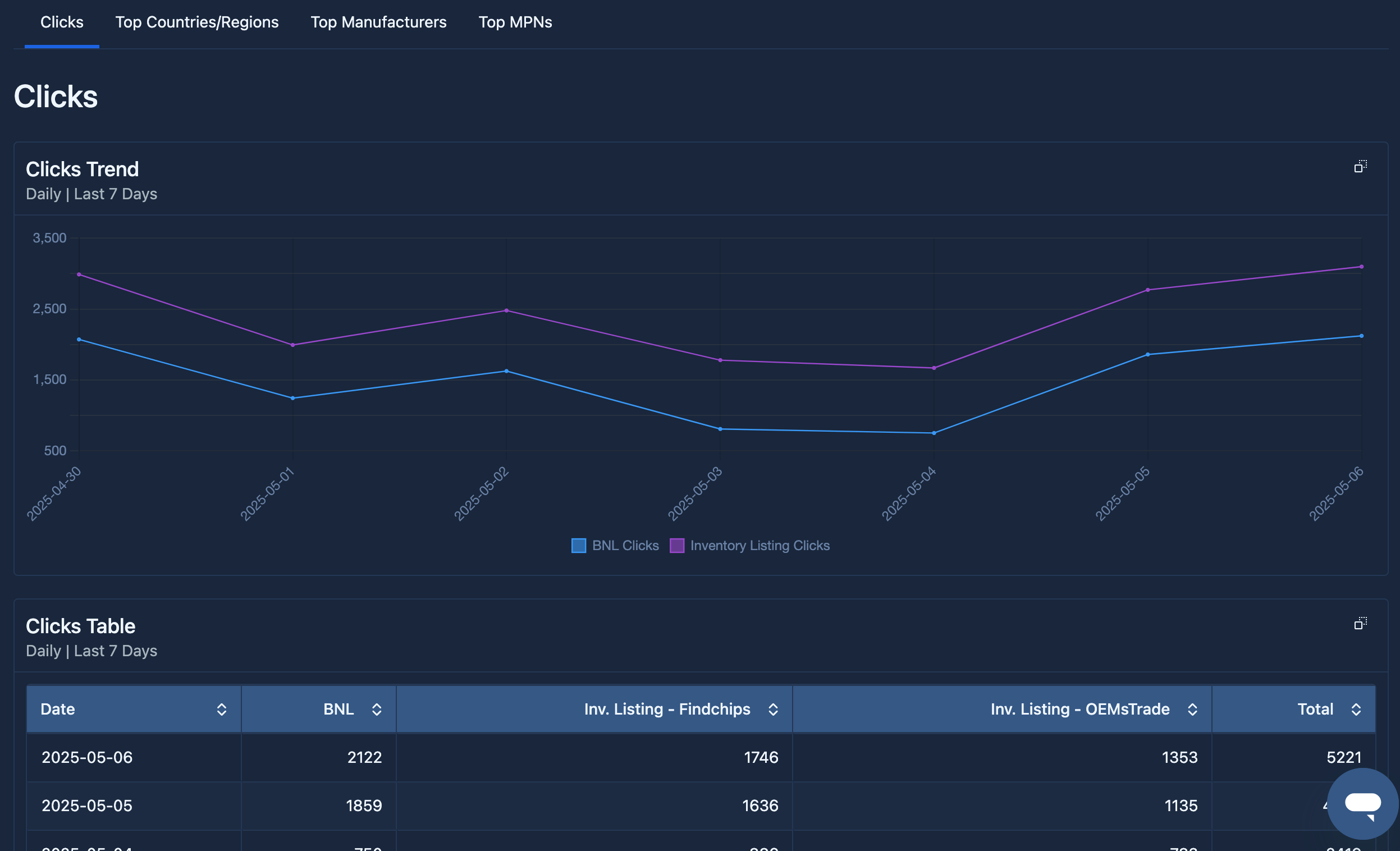Click the purple Inventory Listing legend swatch

tap(677, 546)
